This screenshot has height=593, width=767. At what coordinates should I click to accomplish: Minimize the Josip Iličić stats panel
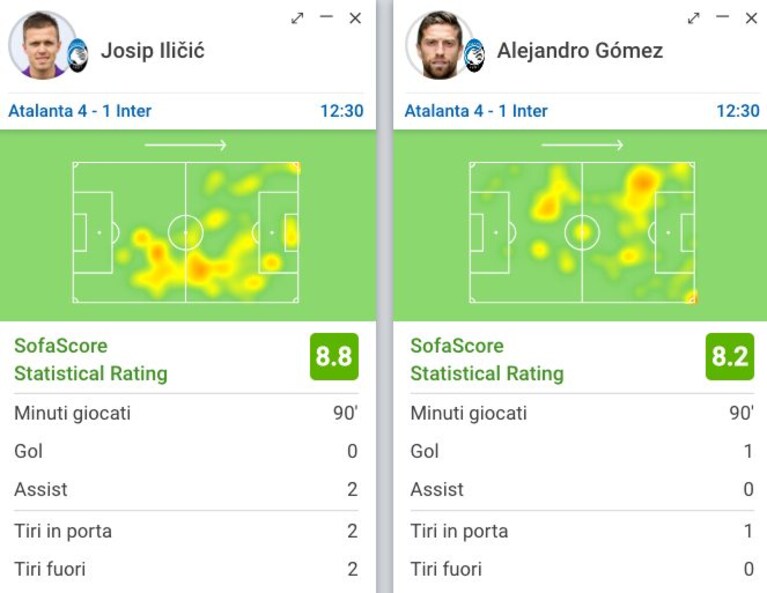click(x=326, y=17)
